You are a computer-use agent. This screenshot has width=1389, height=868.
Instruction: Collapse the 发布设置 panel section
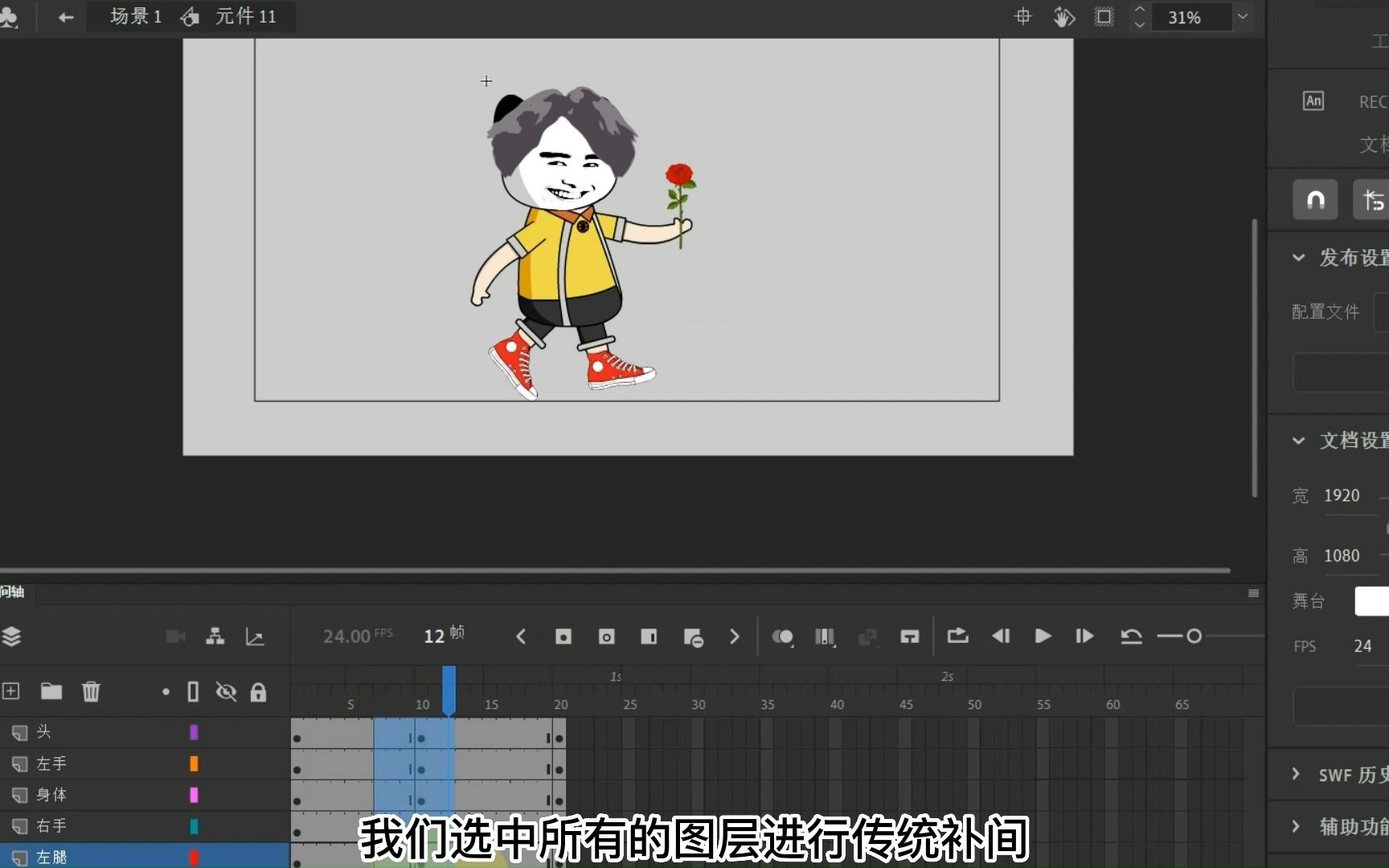point(1298,257)
